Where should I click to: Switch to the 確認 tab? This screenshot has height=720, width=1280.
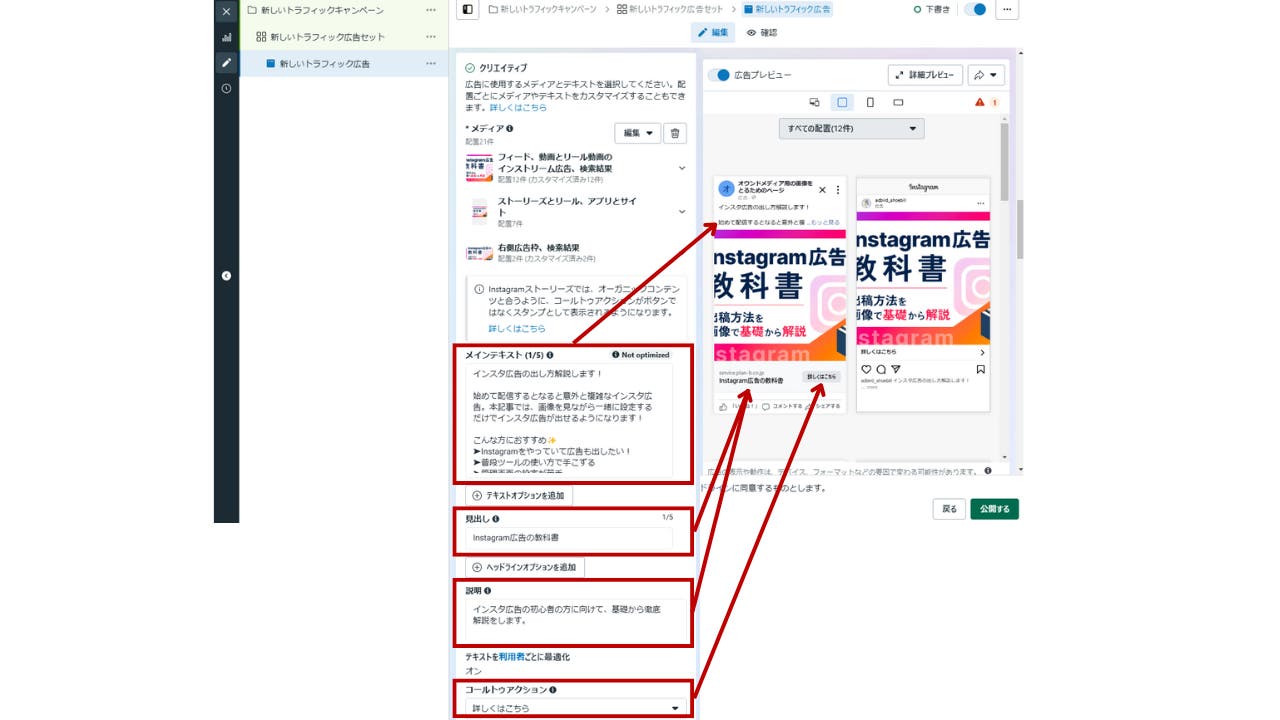pyautogui.click(x=764, y=32)
